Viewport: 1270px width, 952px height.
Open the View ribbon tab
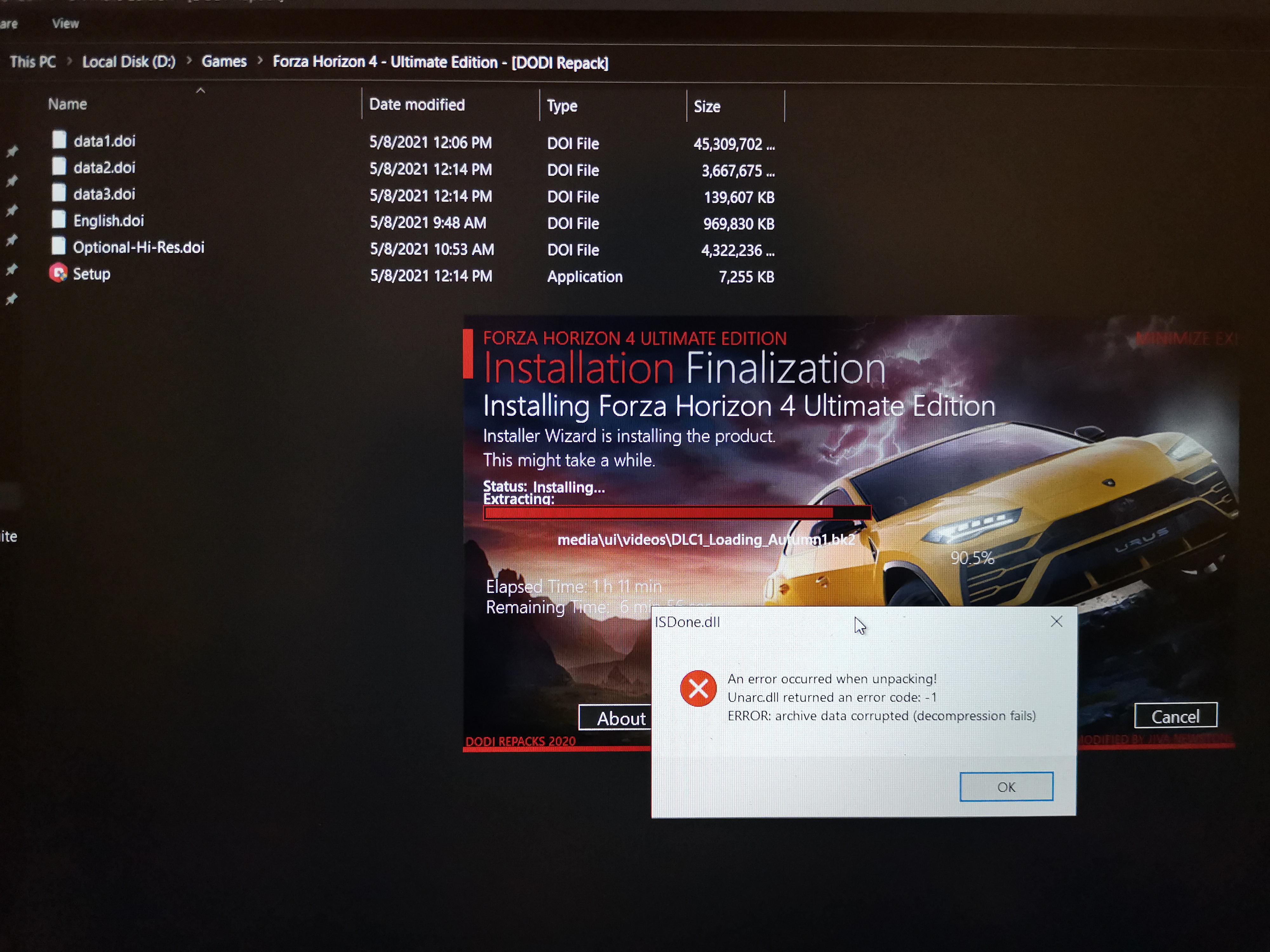pyautogui.click(x=65, y=23)
